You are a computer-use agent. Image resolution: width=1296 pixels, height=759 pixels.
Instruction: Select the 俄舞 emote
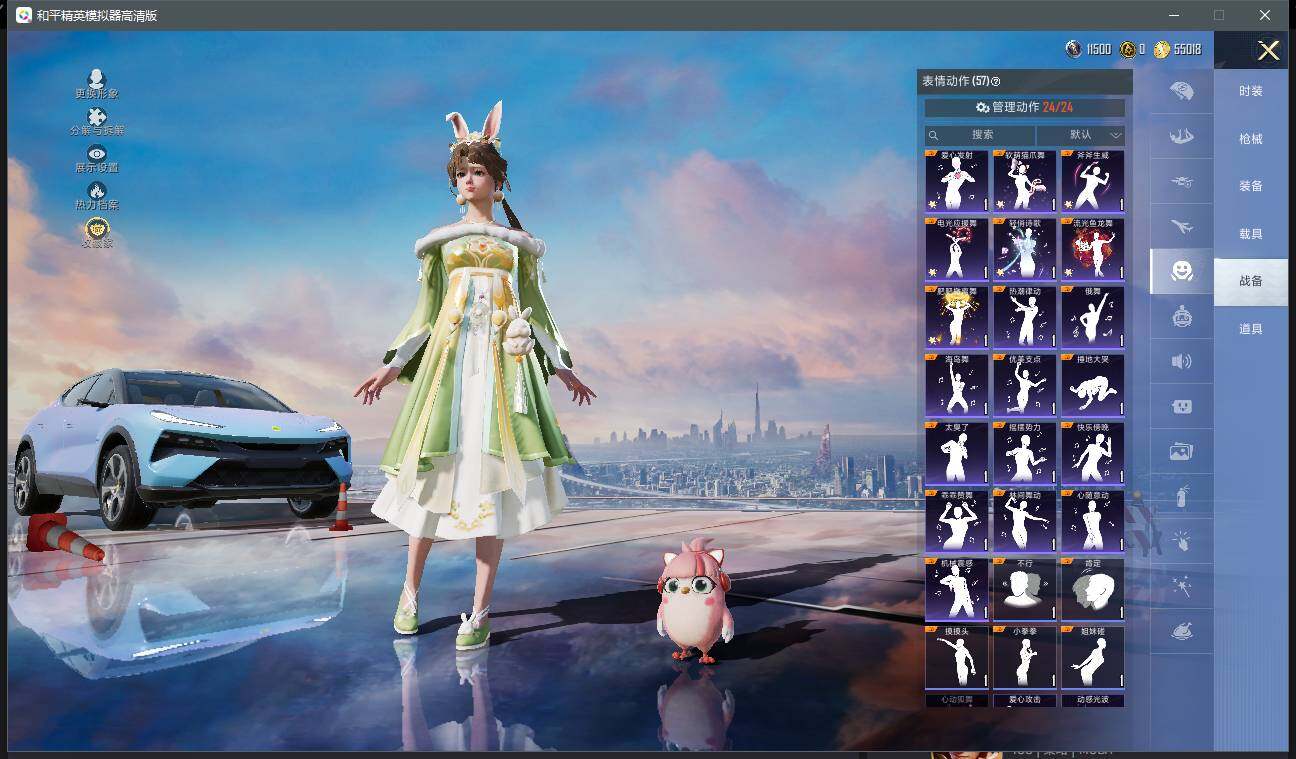tap(1093, 317)
